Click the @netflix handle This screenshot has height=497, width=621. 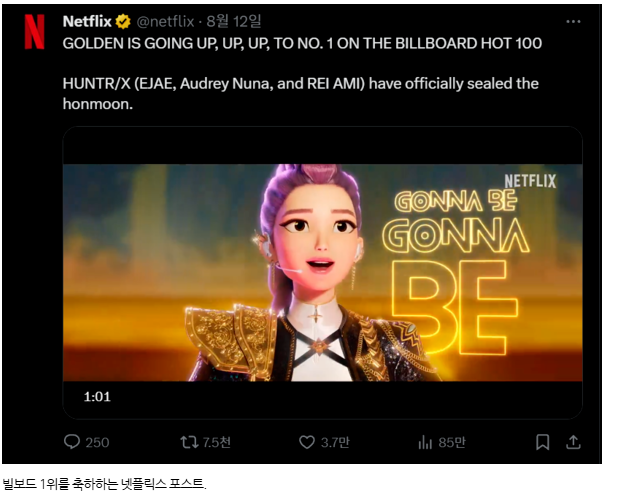165,21
